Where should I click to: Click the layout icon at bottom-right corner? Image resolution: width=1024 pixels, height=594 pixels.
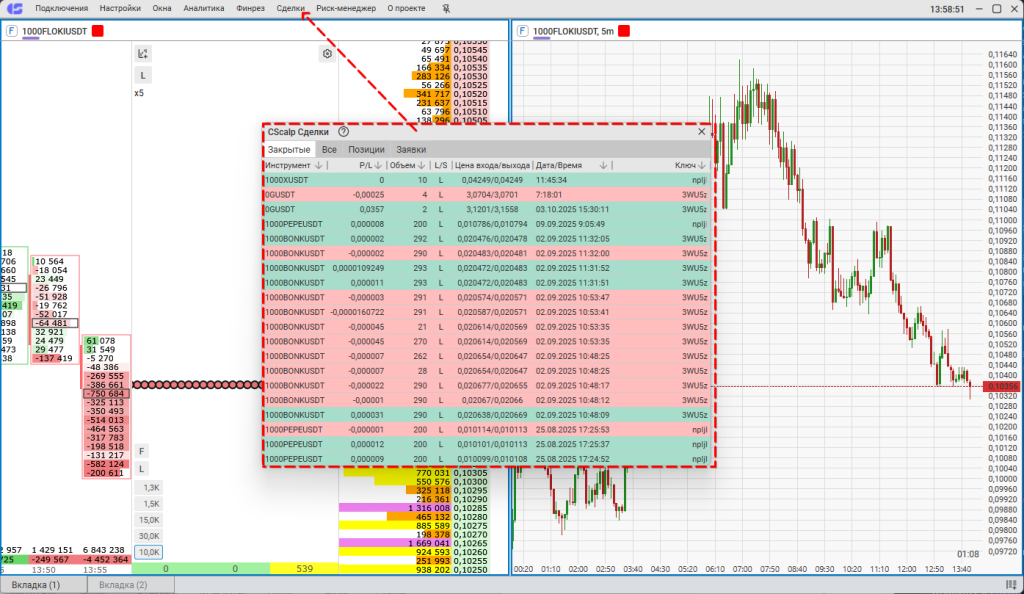tap(1011, 584)
